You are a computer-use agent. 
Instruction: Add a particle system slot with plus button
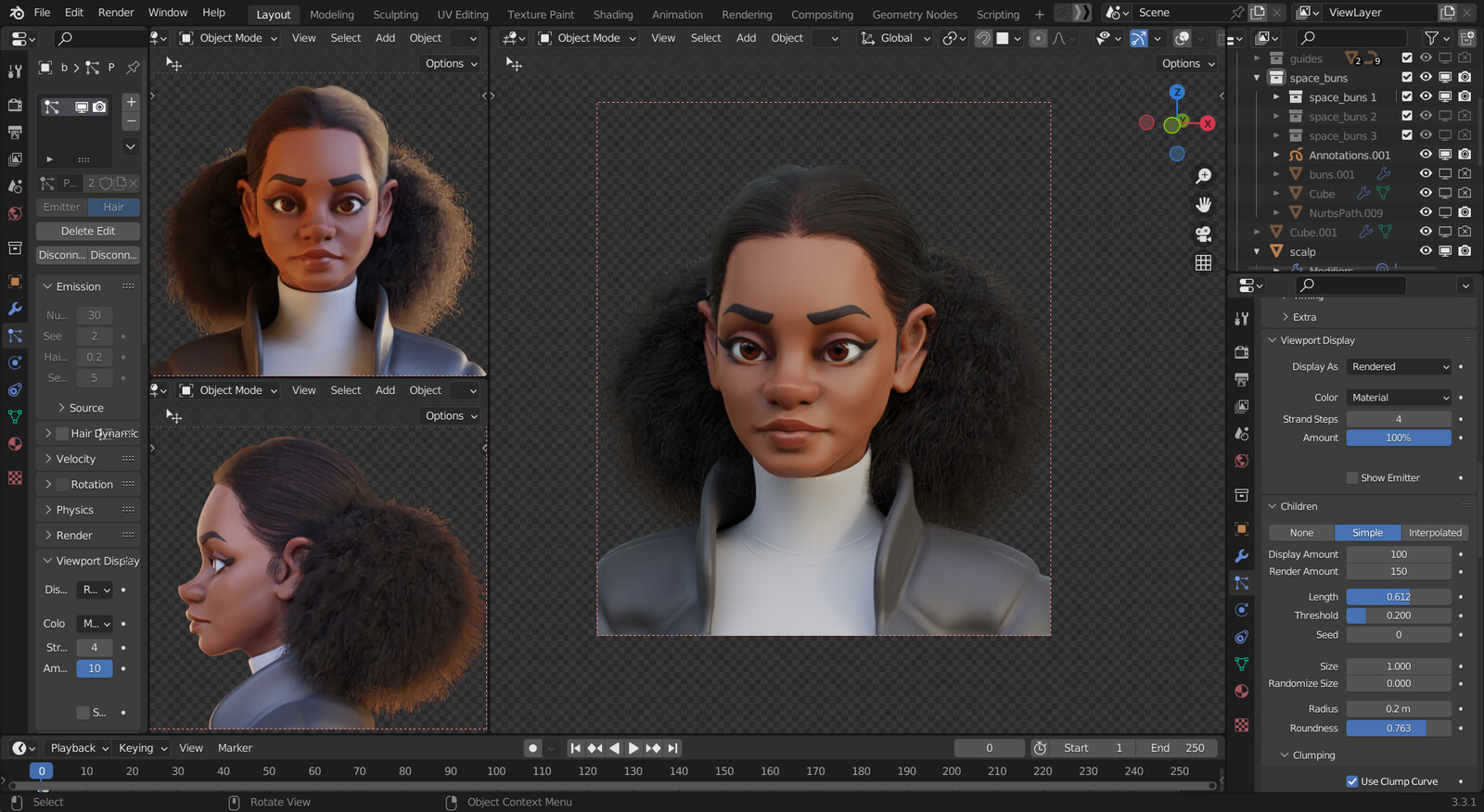pyautogui.click(x=131, y=102)
